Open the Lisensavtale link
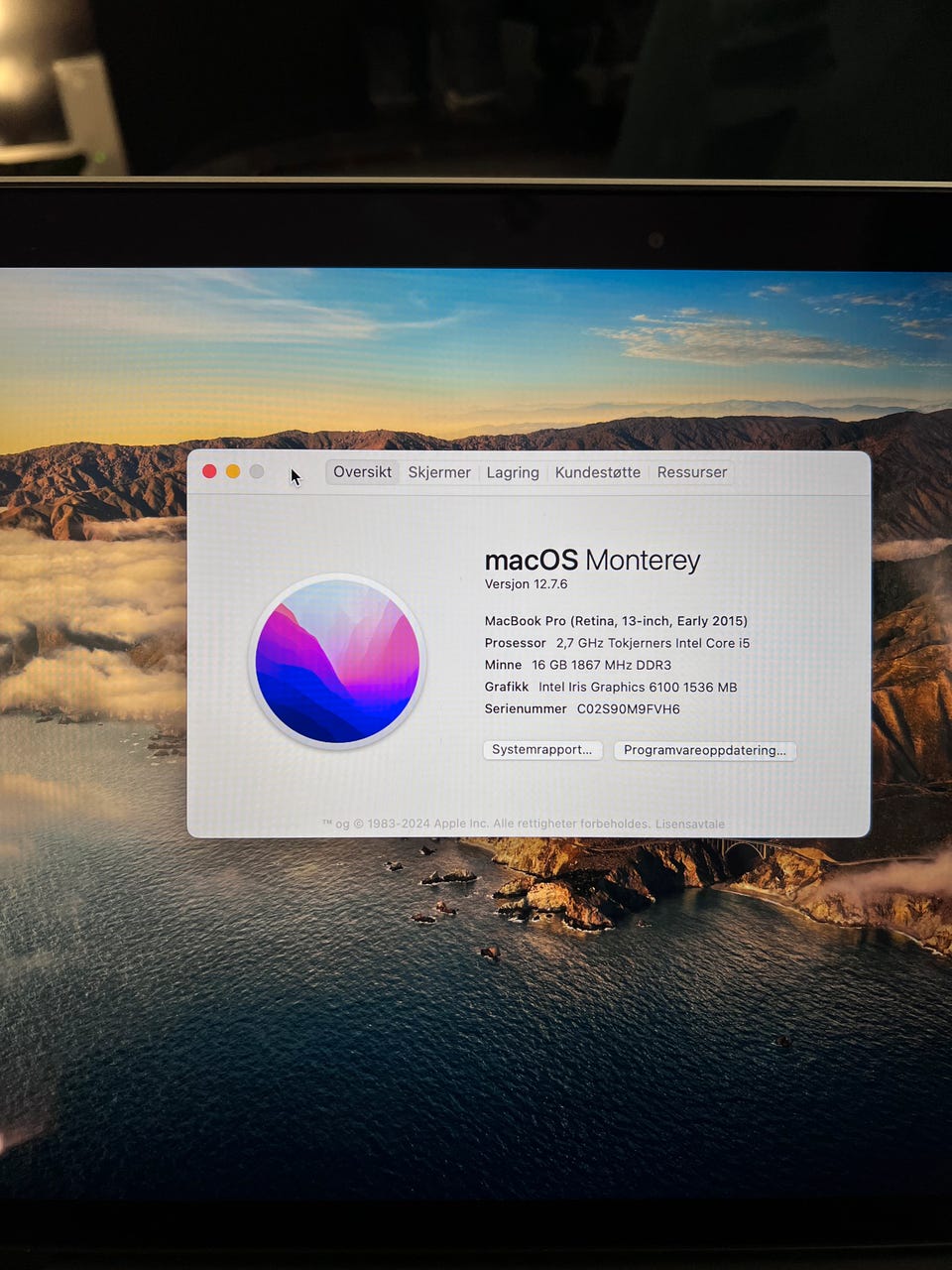The height and width of the screenshot is (1270, 952). (690, 825)
